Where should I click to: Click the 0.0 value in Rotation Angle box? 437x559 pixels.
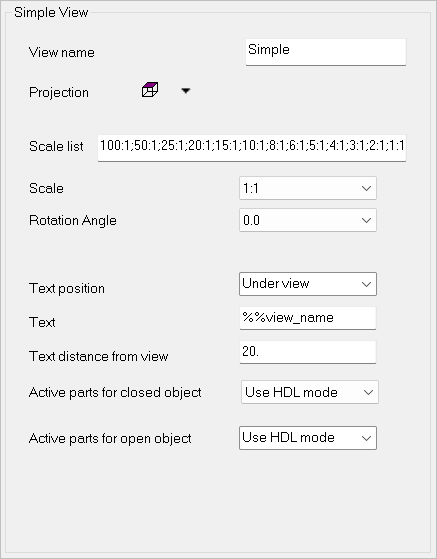tap(251, 220)
